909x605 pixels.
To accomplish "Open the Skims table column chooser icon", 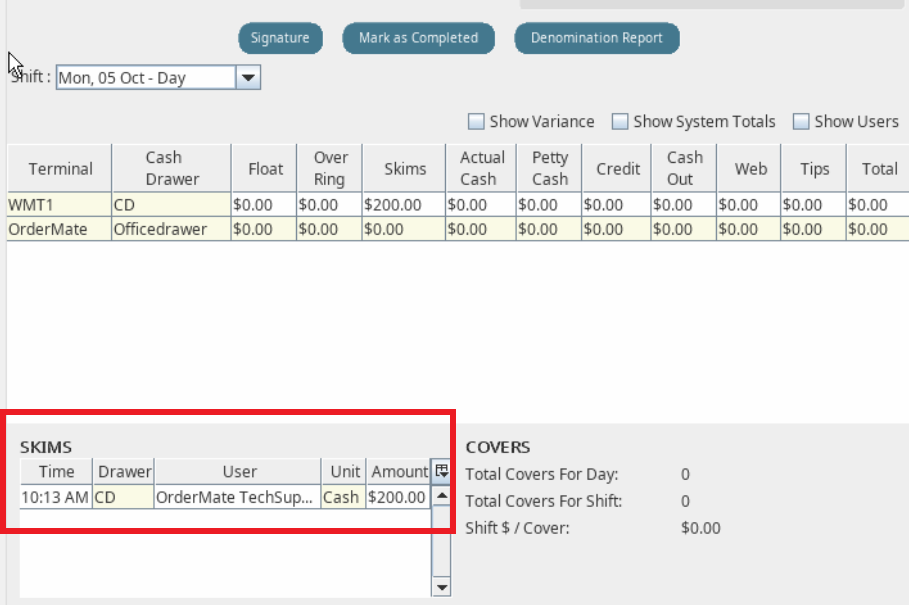I will [x=441, y=471].
